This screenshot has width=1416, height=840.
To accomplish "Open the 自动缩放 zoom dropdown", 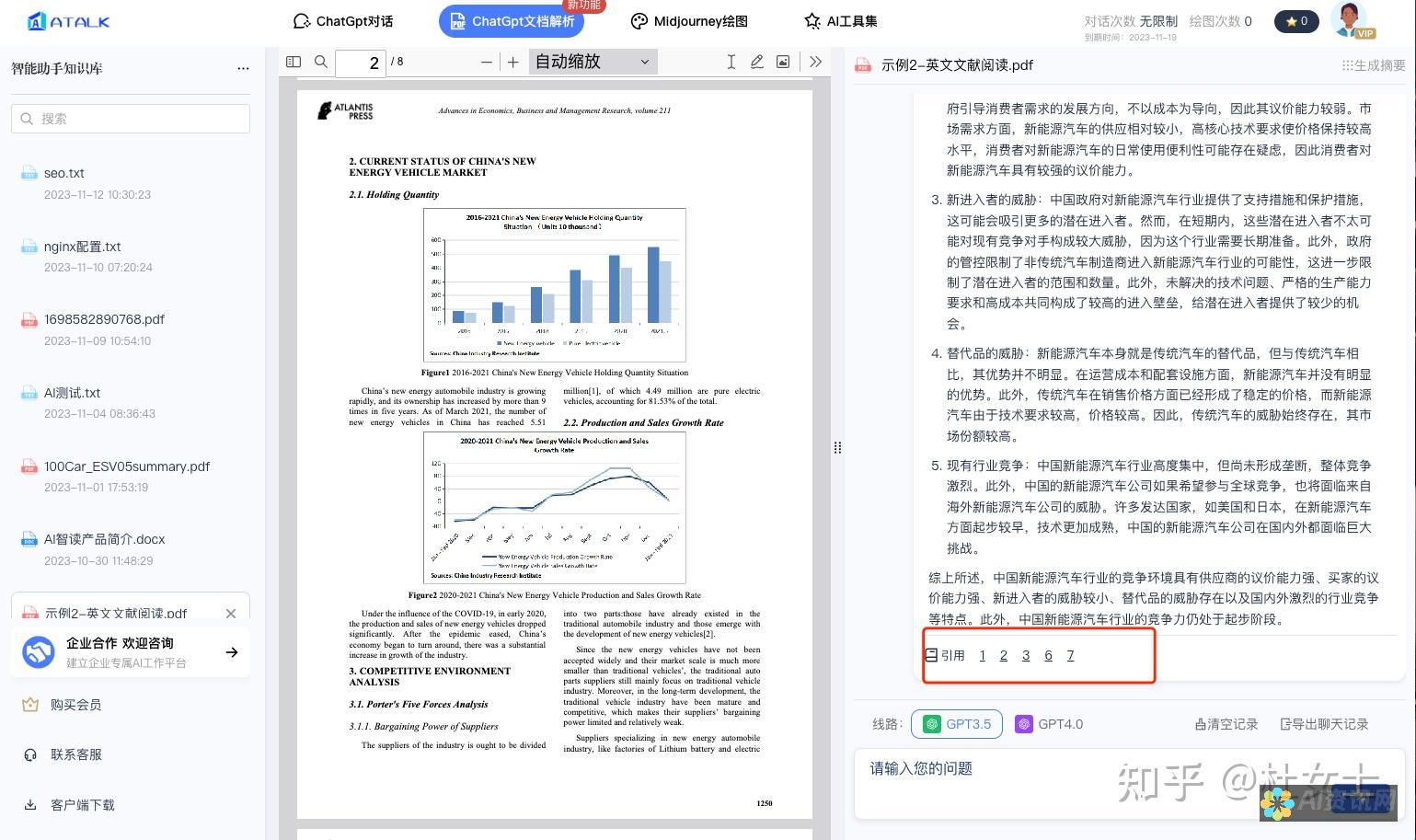I will point(593,62).
